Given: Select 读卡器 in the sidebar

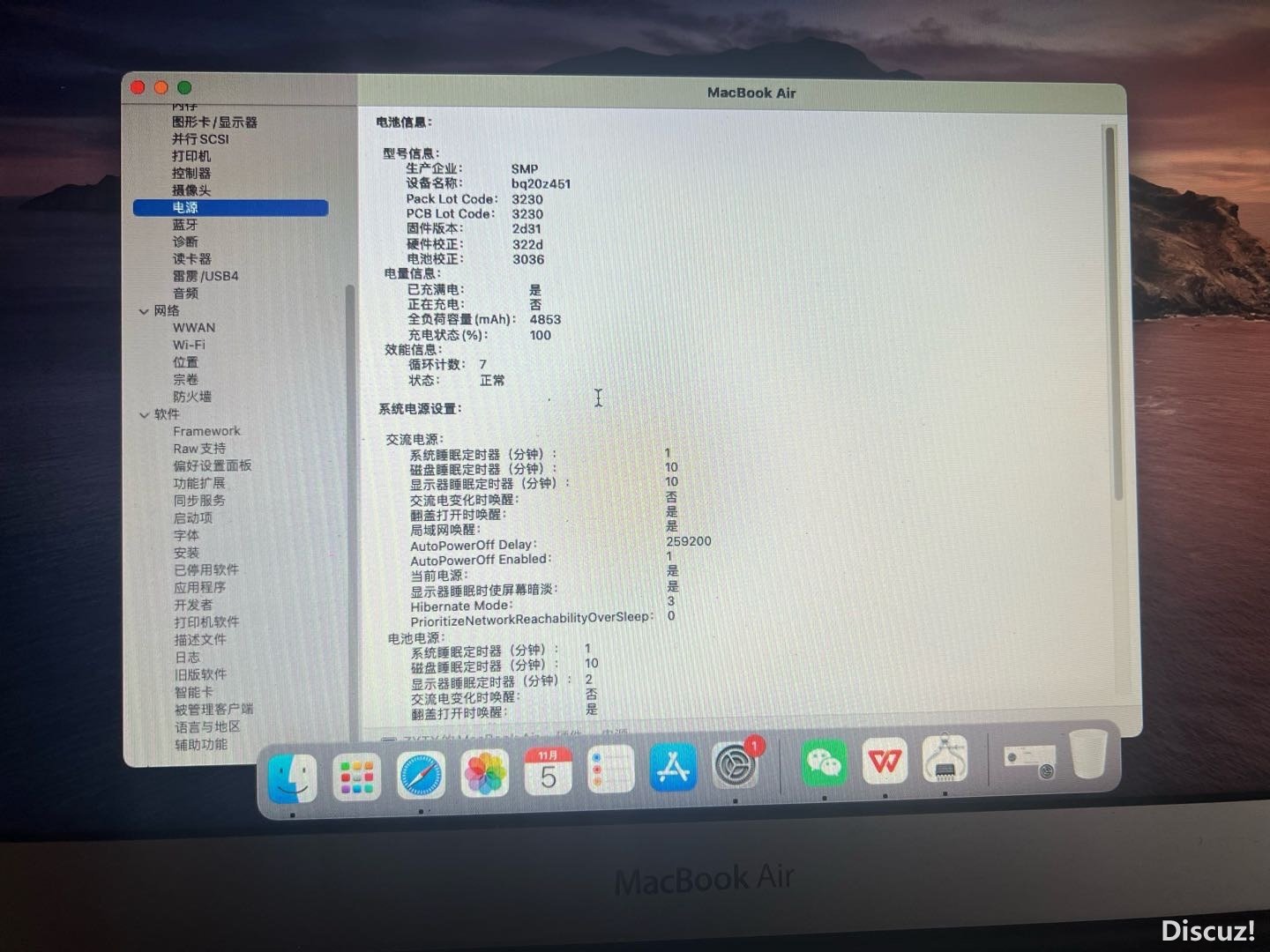Looking at the screenshot, I should [192, 258].
